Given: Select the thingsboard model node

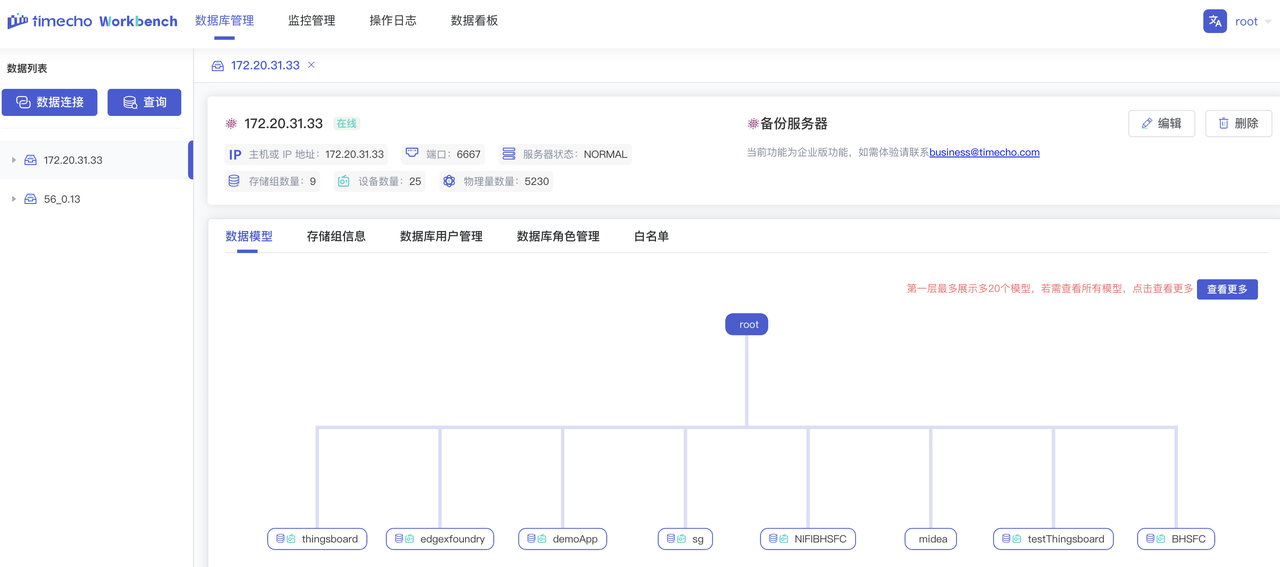Looking at the screenshot, I should (318, 539).
